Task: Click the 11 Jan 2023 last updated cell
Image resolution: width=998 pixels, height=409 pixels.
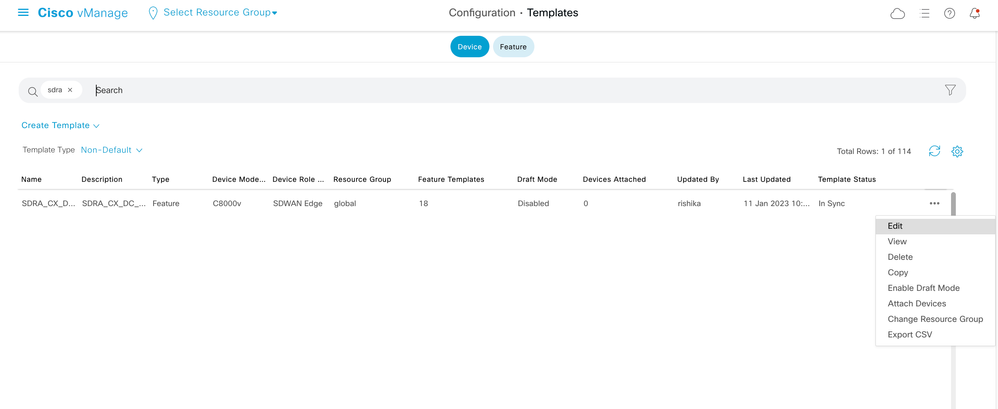Action: 777,204
